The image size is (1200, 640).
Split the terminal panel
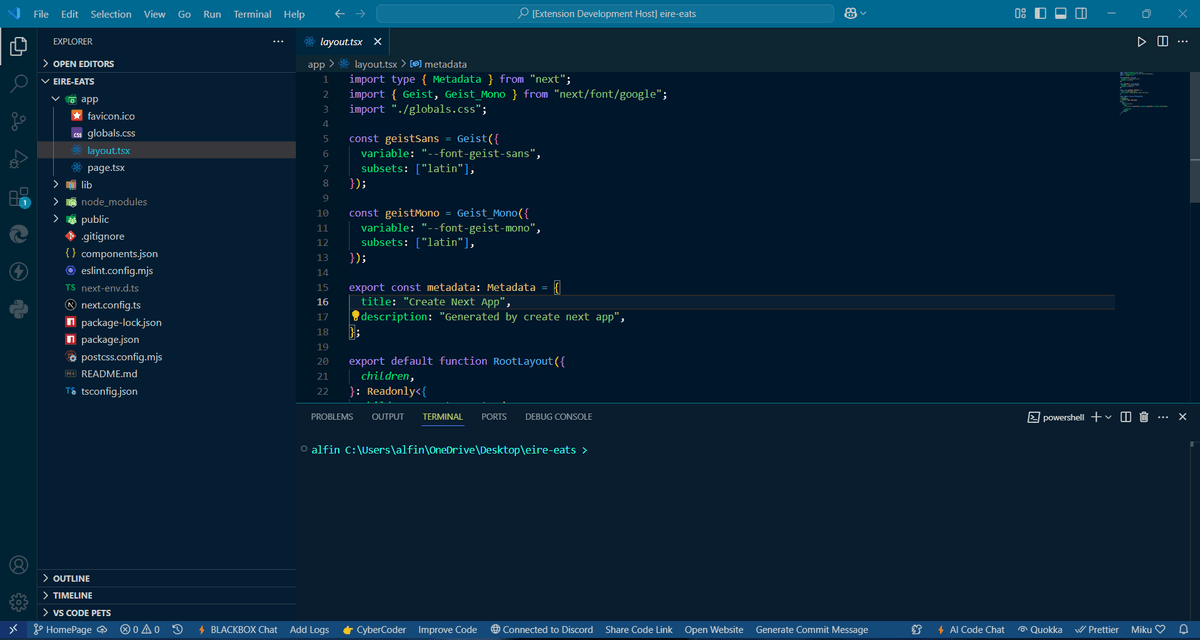pyautogui.click(x=1126, y=417)
